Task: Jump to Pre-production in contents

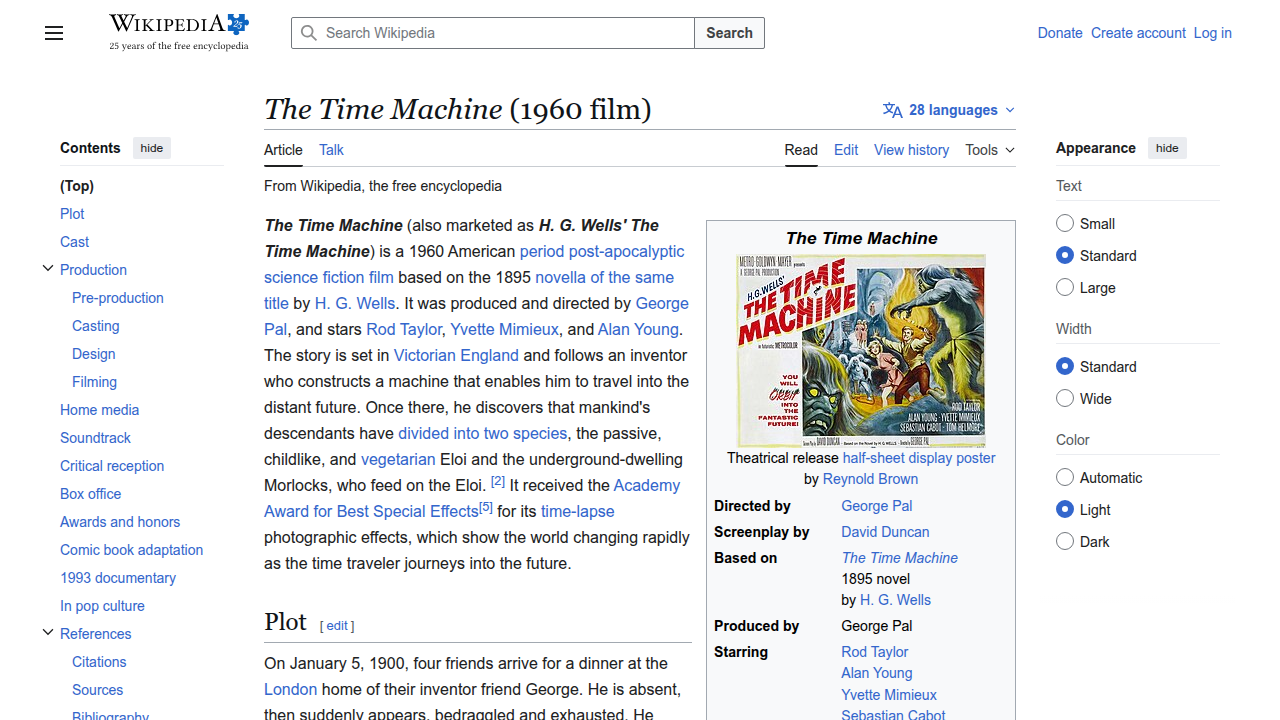Action: [118, 298]
